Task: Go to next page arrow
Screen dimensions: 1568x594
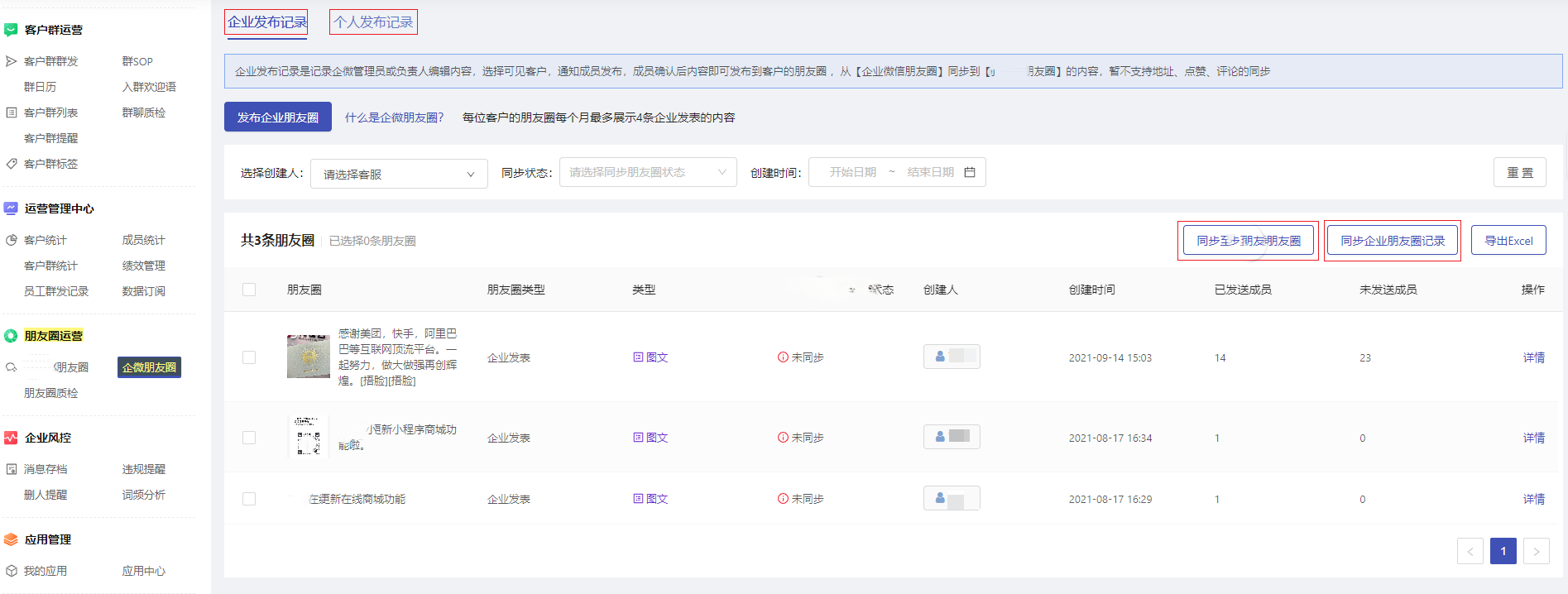Action: click(1537, 551)
